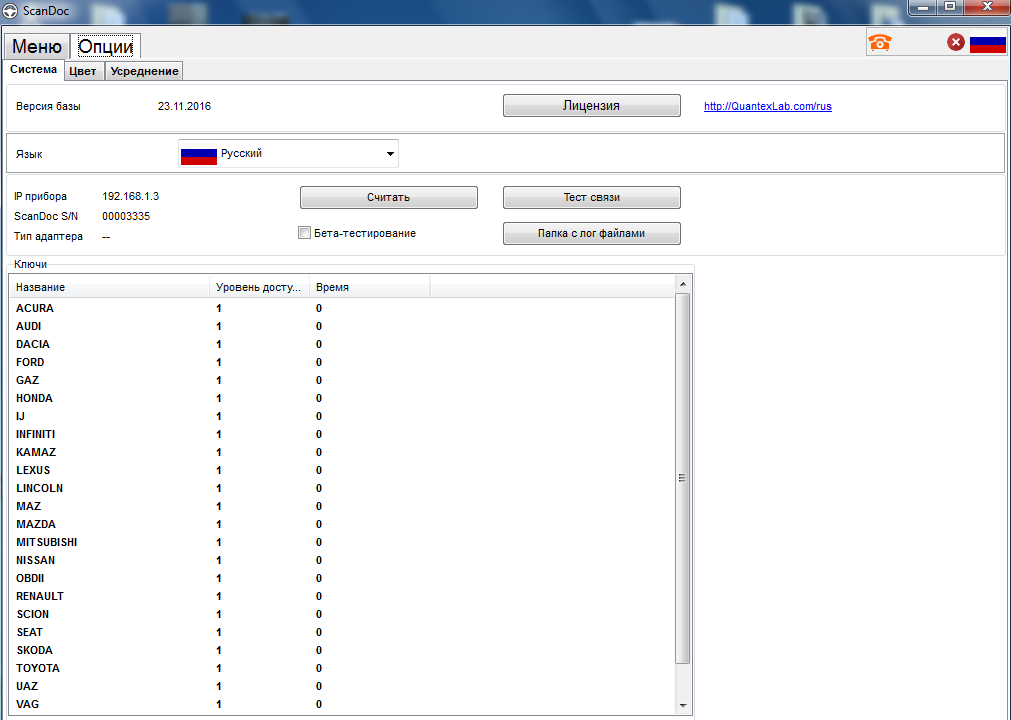
Task: Click the IP address 192.168.1.3
Action: pyautogui.click(x=130, y=196)
